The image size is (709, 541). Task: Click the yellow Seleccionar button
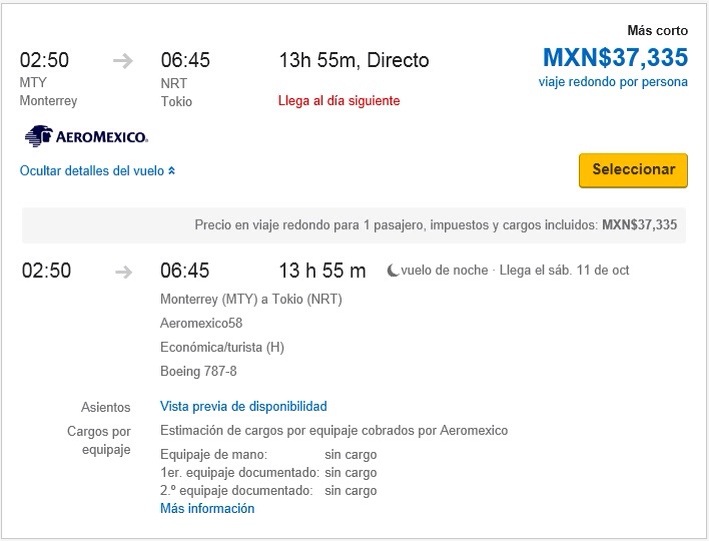633,170
